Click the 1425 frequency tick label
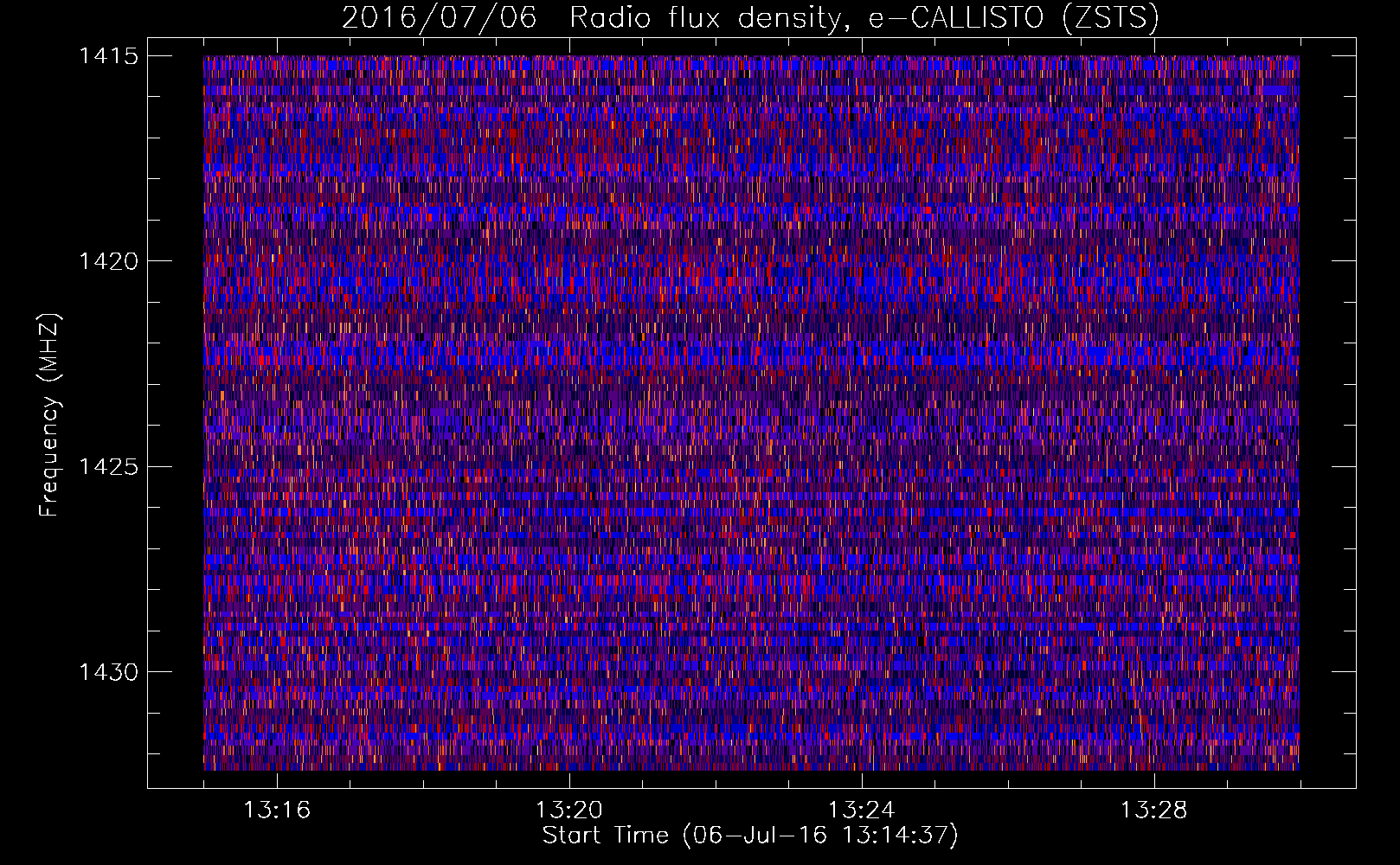 tap(109, 467)
